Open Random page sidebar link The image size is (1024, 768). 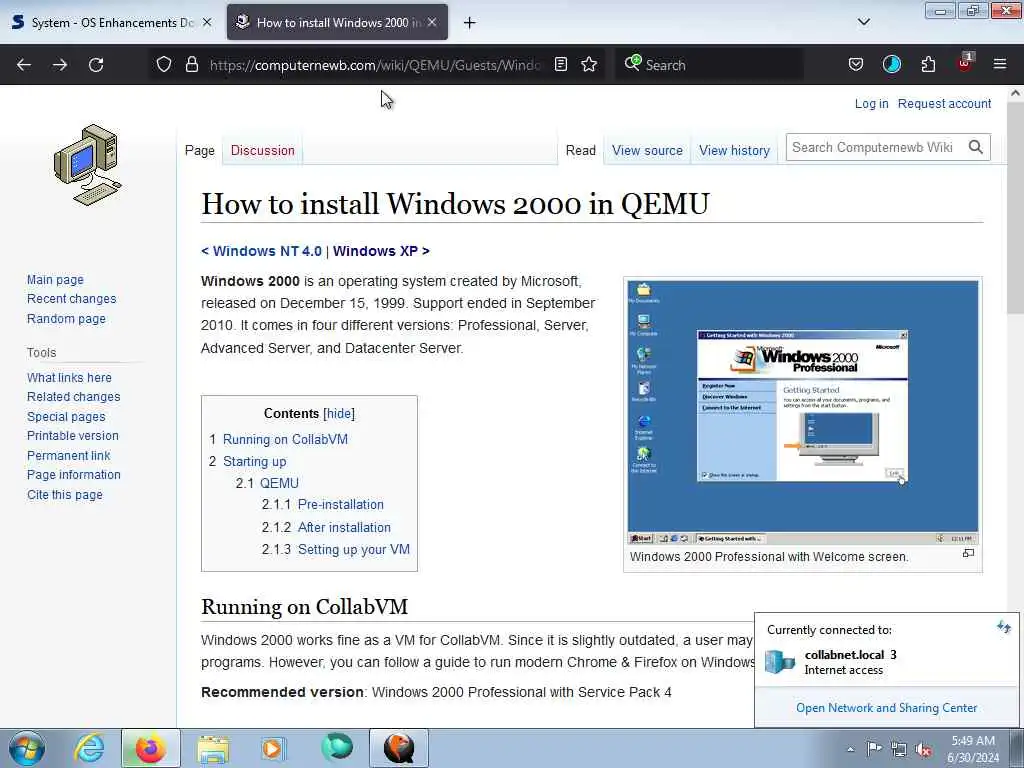pos(66,319)
